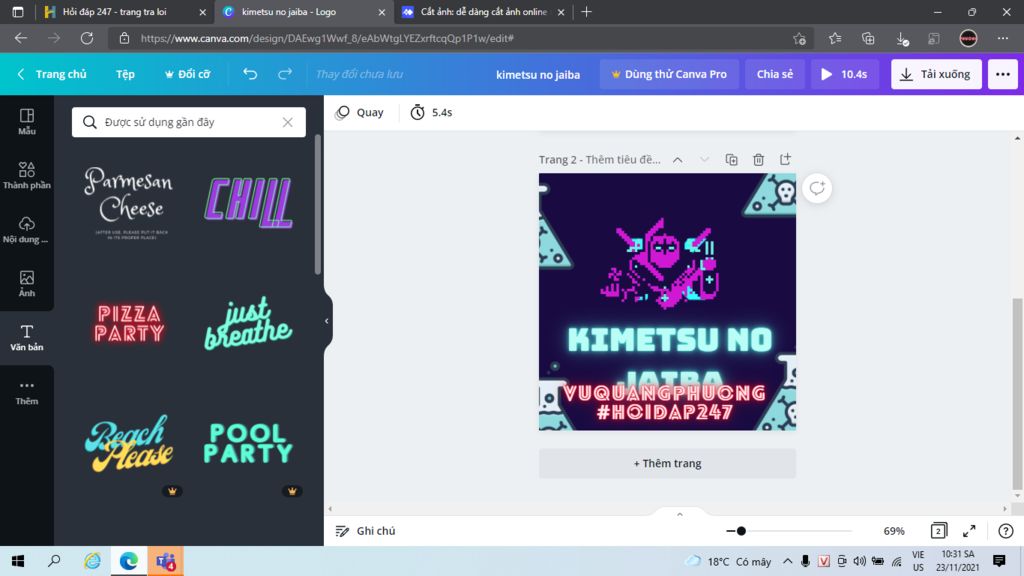Open Microsoft Teams from the taskbar
Image resolution: width=1024 pixels, height=576 pixels.
click(x=165, y=561)
